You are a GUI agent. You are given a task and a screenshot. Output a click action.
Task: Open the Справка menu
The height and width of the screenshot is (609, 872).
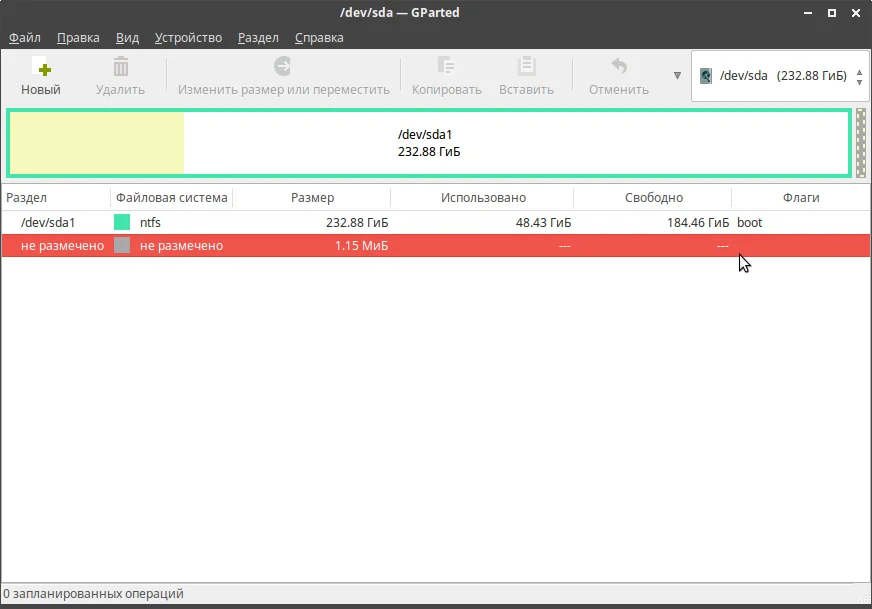click(x=319, y=38)
